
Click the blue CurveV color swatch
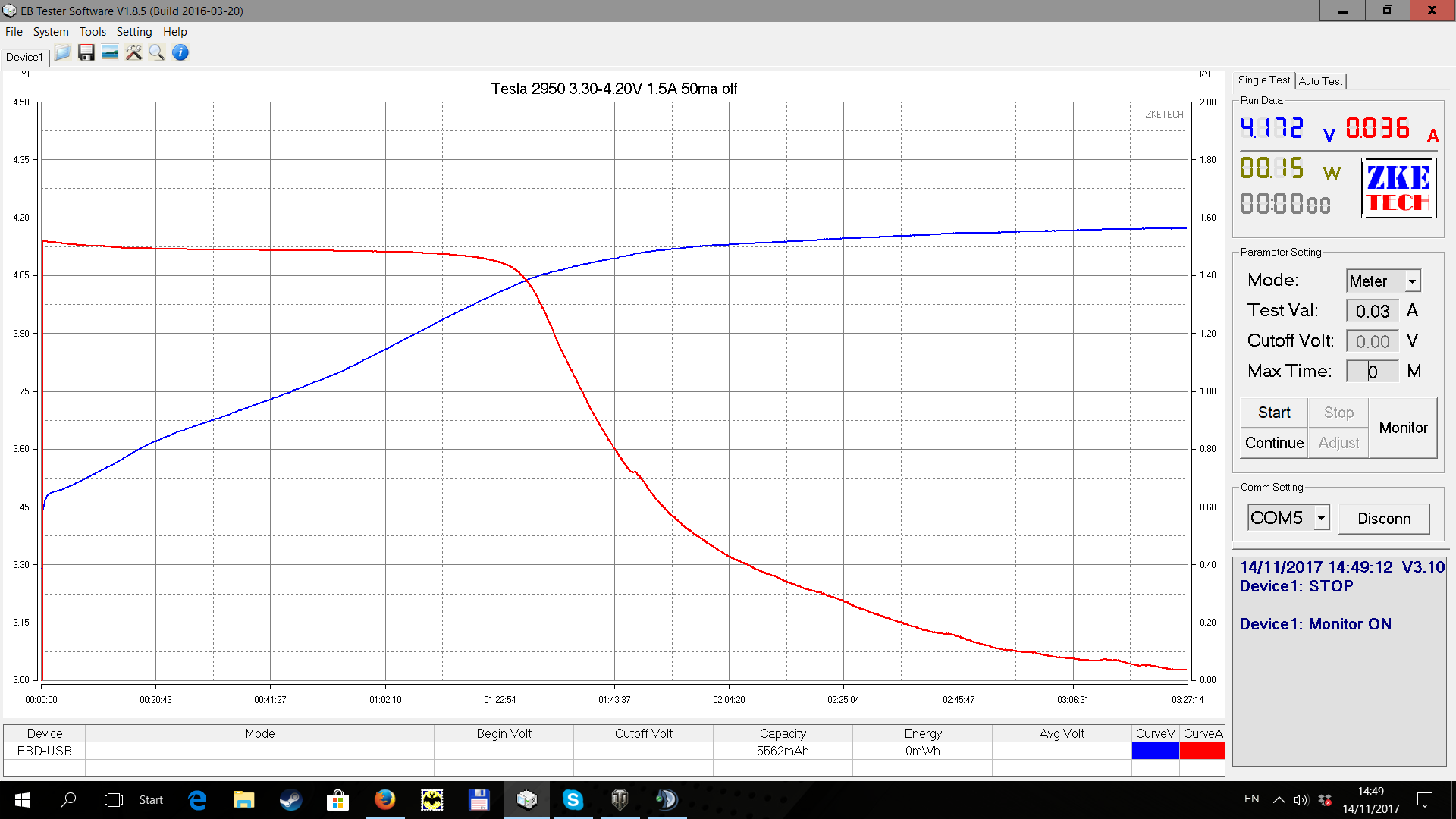pyautogui.click(x=1155, y=751)
